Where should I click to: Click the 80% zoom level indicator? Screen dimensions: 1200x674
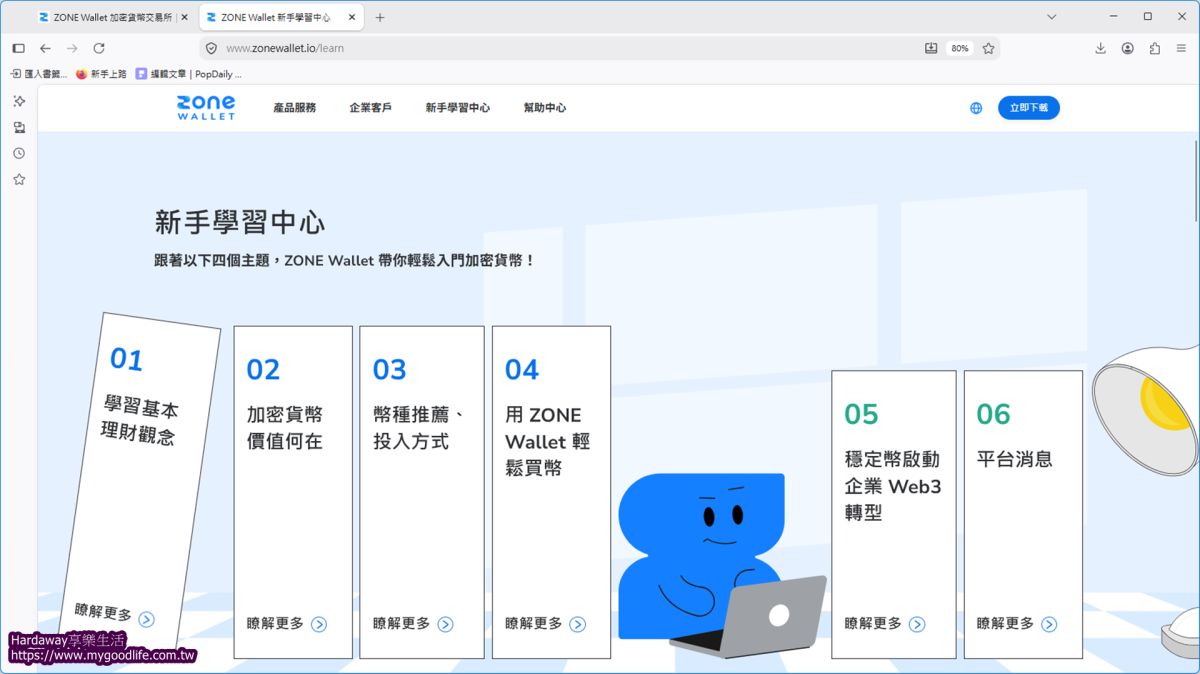960,48
